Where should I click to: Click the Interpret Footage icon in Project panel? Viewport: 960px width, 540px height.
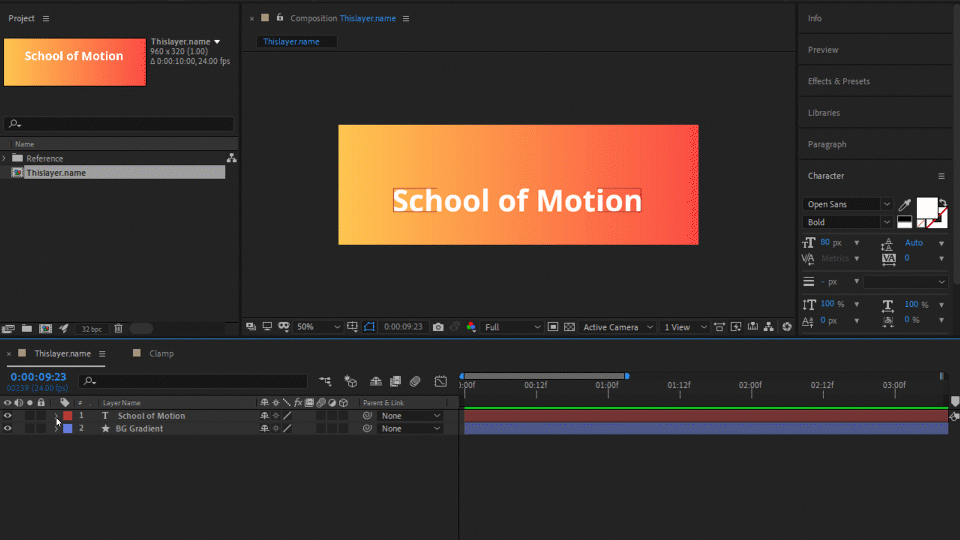coord(8,329)
